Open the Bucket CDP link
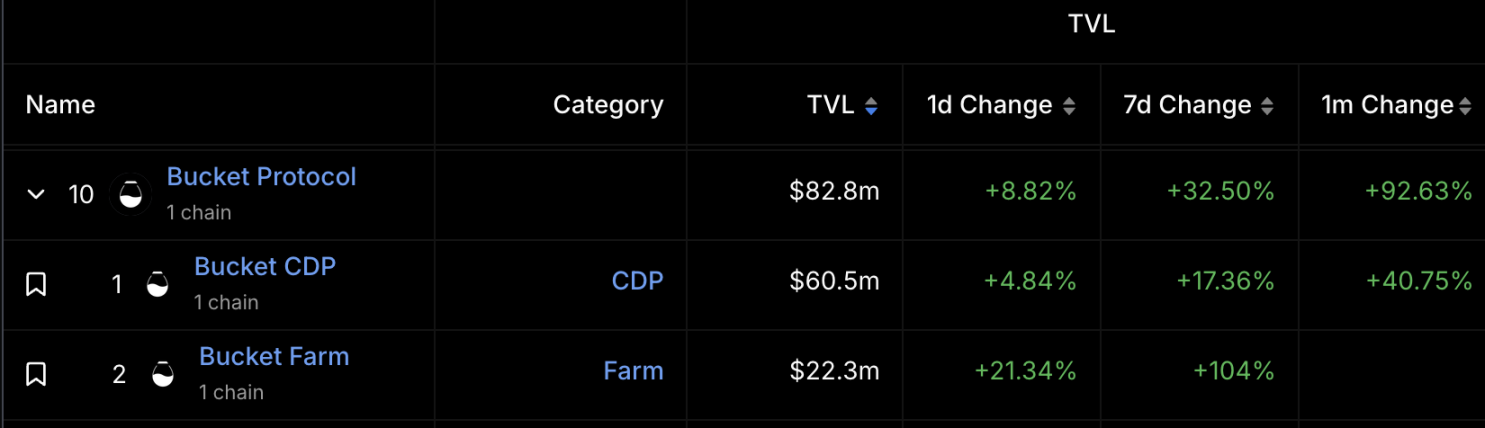 click(265, 267)
